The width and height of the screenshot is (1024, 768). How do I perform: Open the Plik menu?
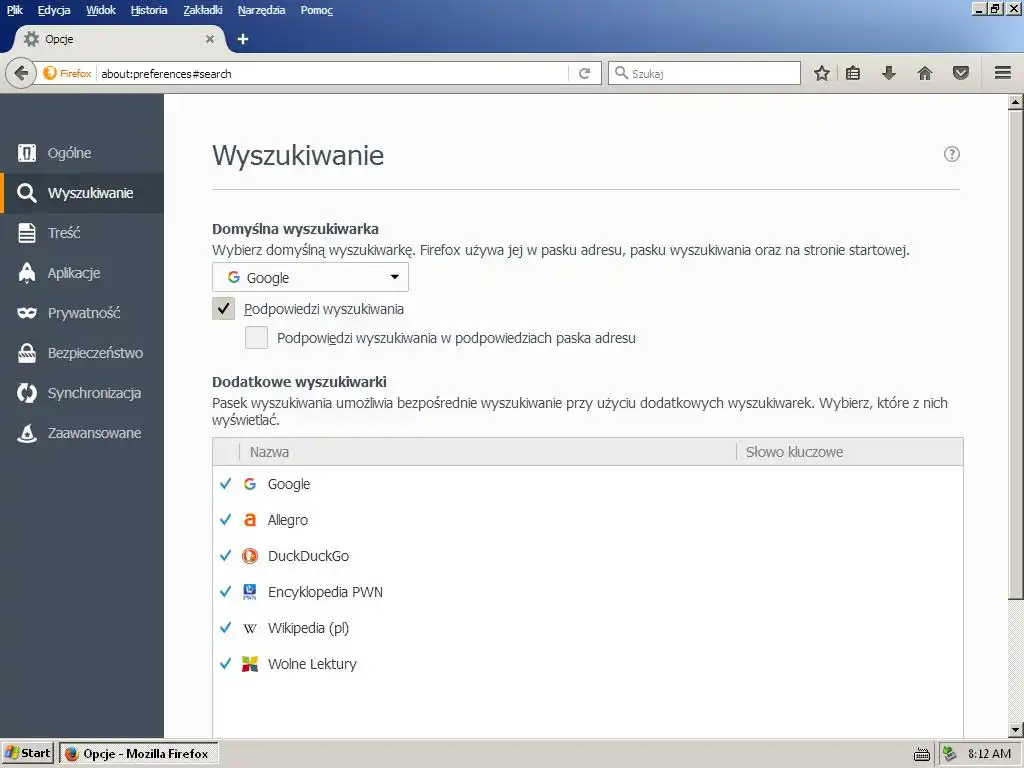tap(14, 10)
